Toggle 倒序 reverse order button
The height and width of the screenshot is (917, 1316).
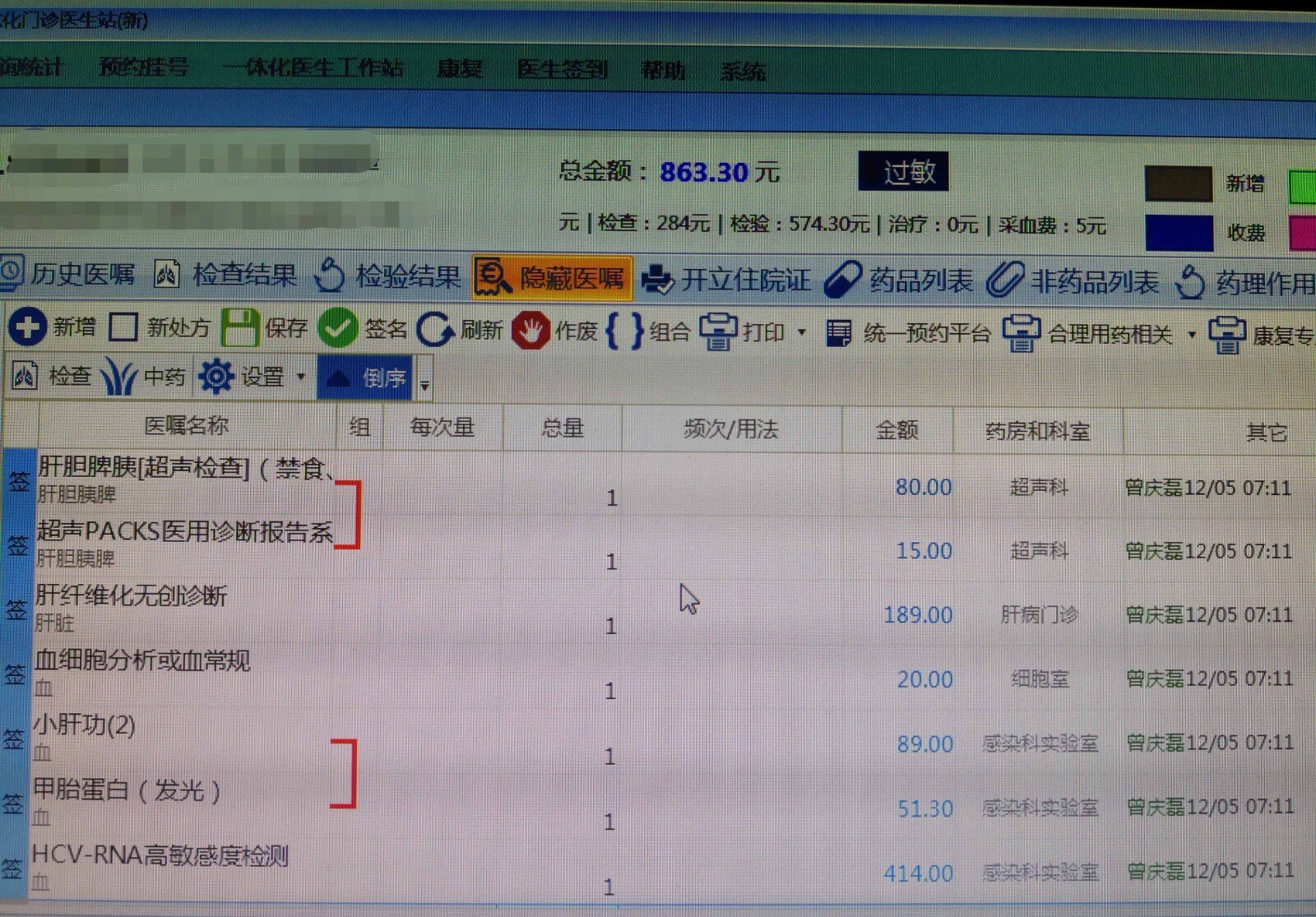click(x=365, y=377)
